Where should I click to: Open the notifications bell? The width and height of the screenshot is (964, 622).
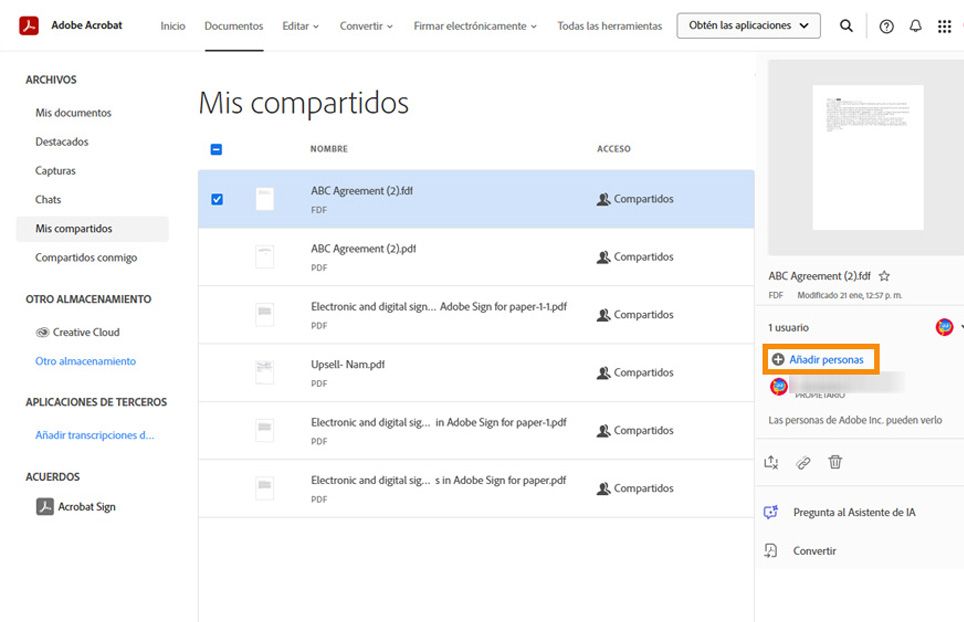click(915, 25)
